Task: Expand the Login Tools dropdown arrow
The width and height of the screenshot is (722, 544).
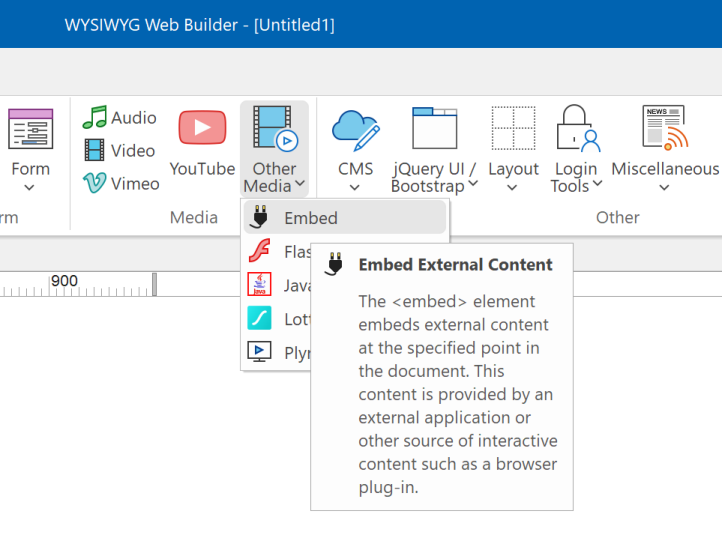Action: [598, 183]
